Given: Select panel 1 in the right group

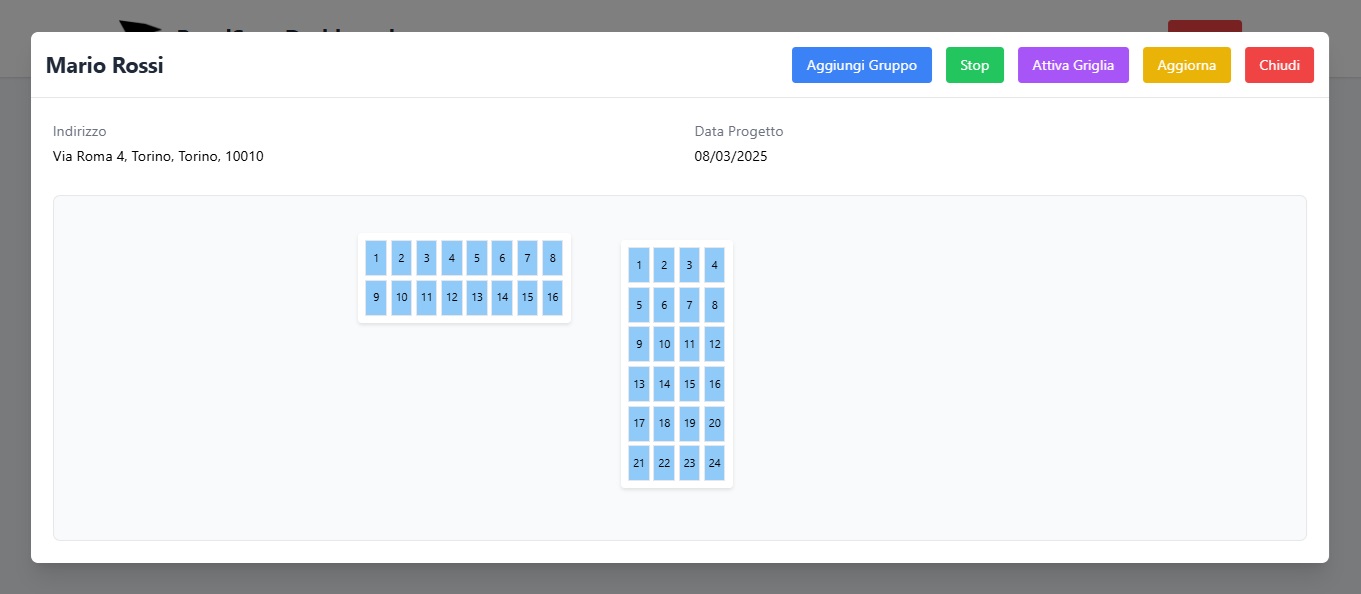Looking at the screenshot, I should pos(639,265).
